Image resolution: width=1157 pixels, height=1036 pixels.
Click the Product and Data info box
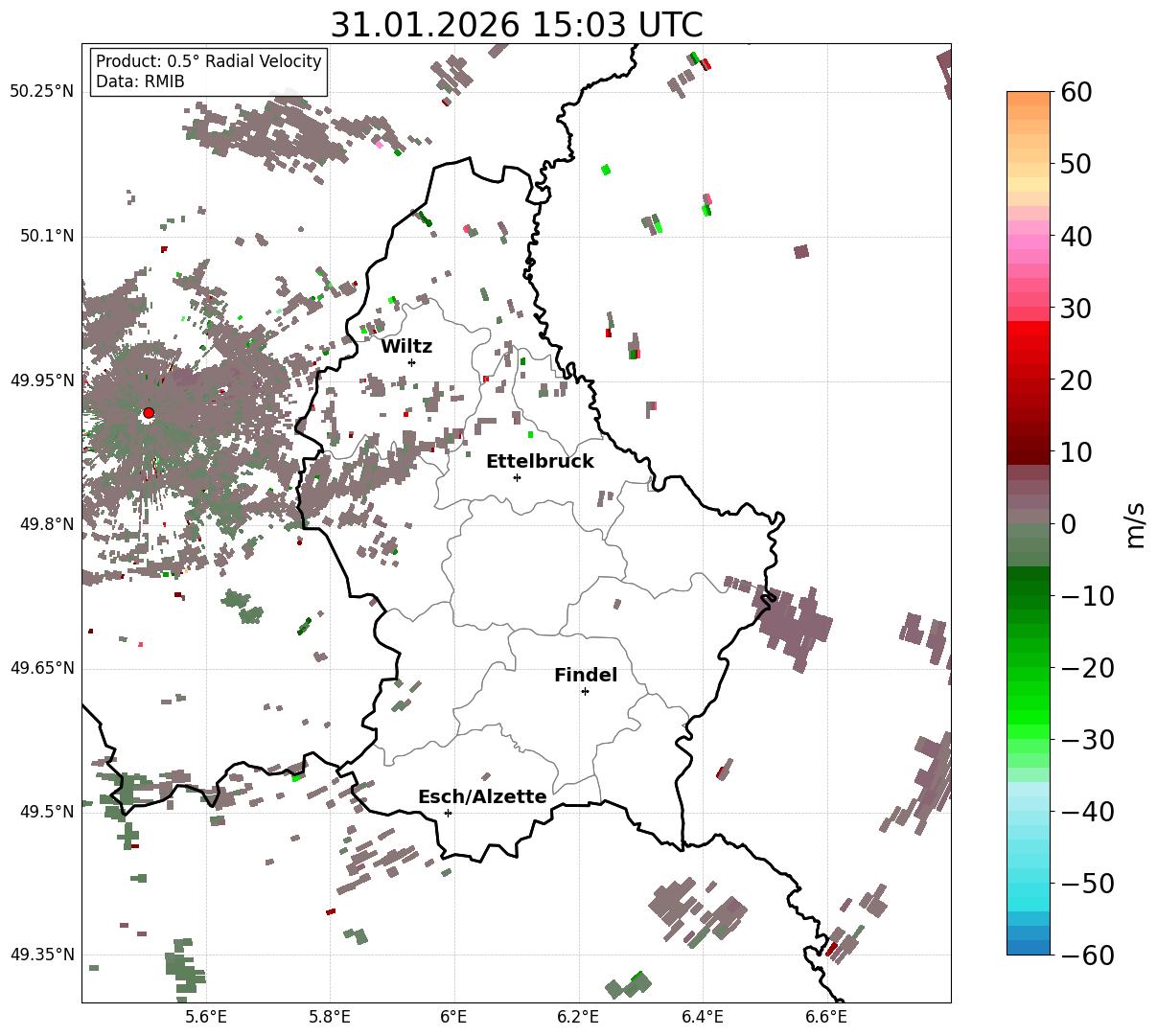pyautogui.click(x=209, y=72)
